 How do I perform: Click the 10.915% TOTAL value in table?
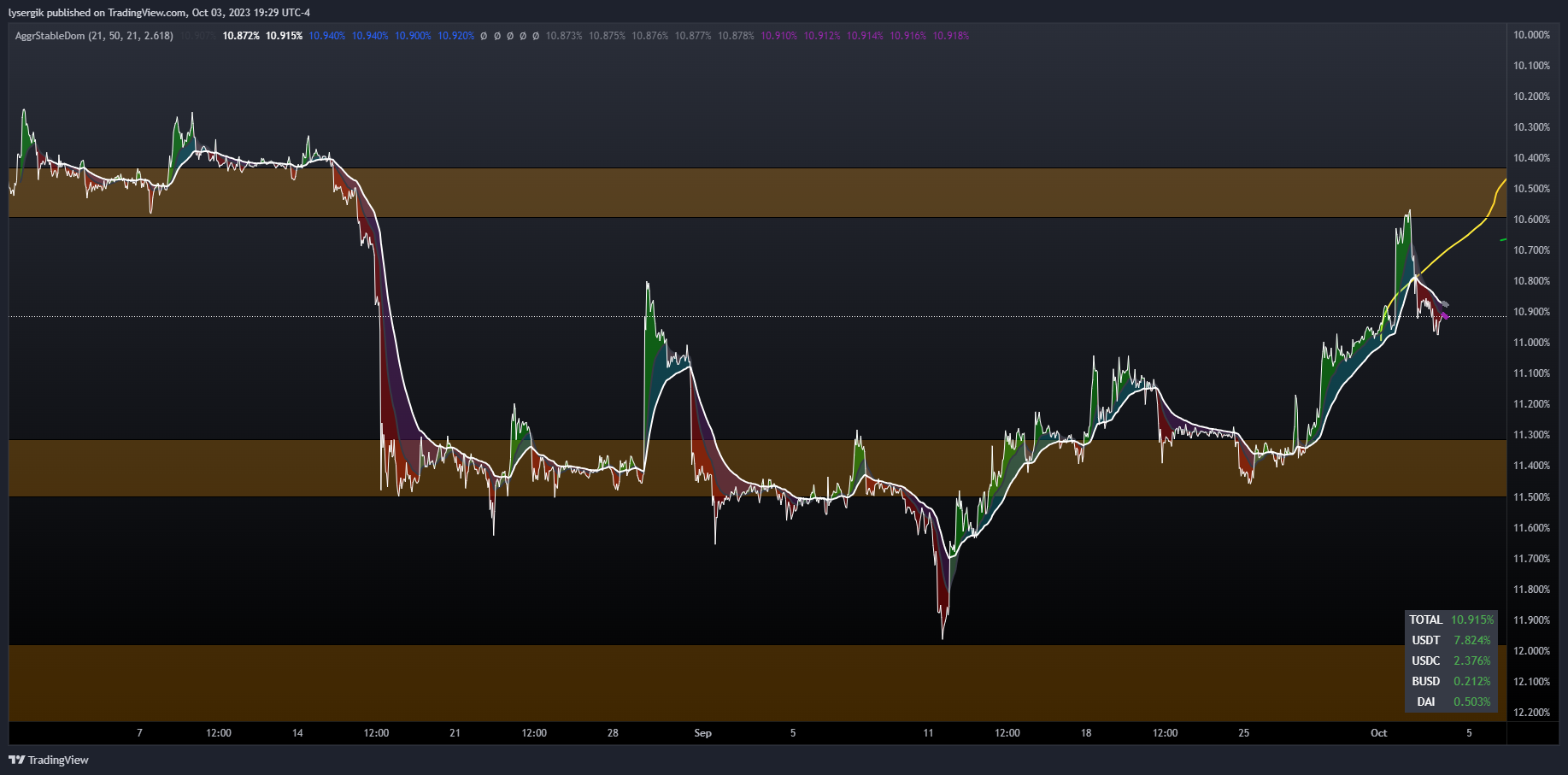pyautogui.click(x=1472, y=619)
